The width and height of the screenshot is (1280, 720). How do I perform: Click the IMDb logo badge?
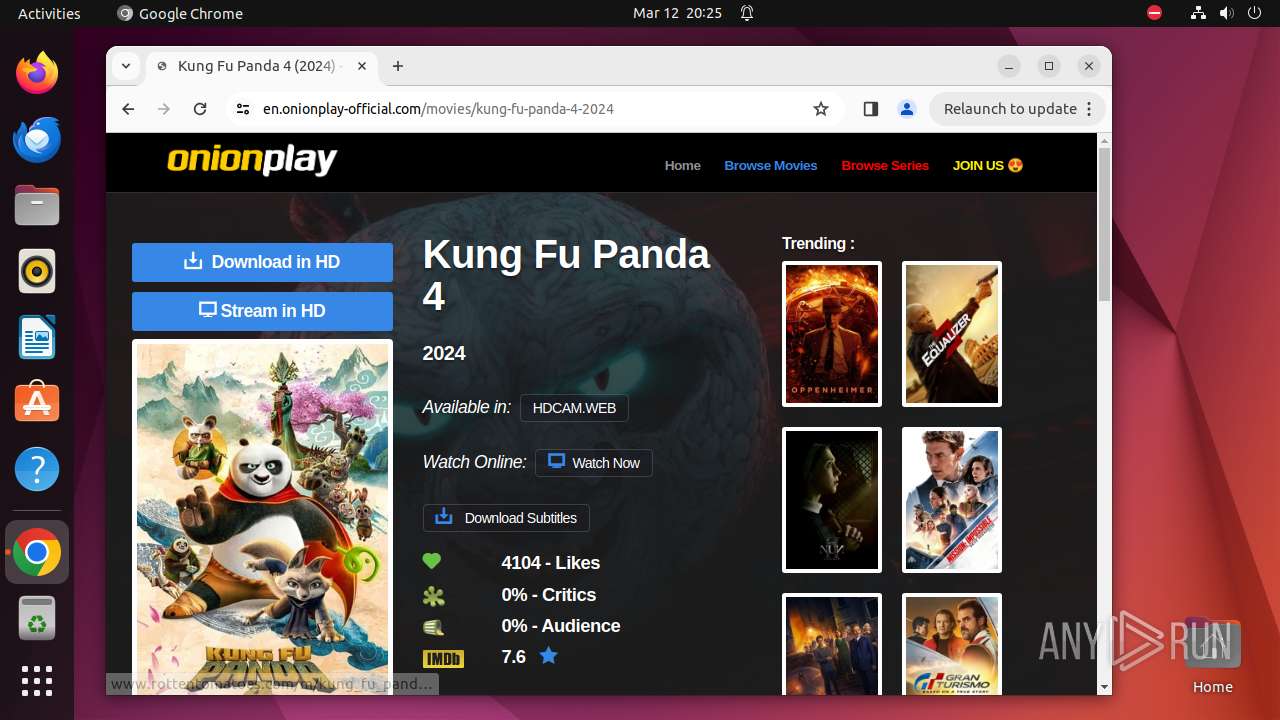point(443,658)
